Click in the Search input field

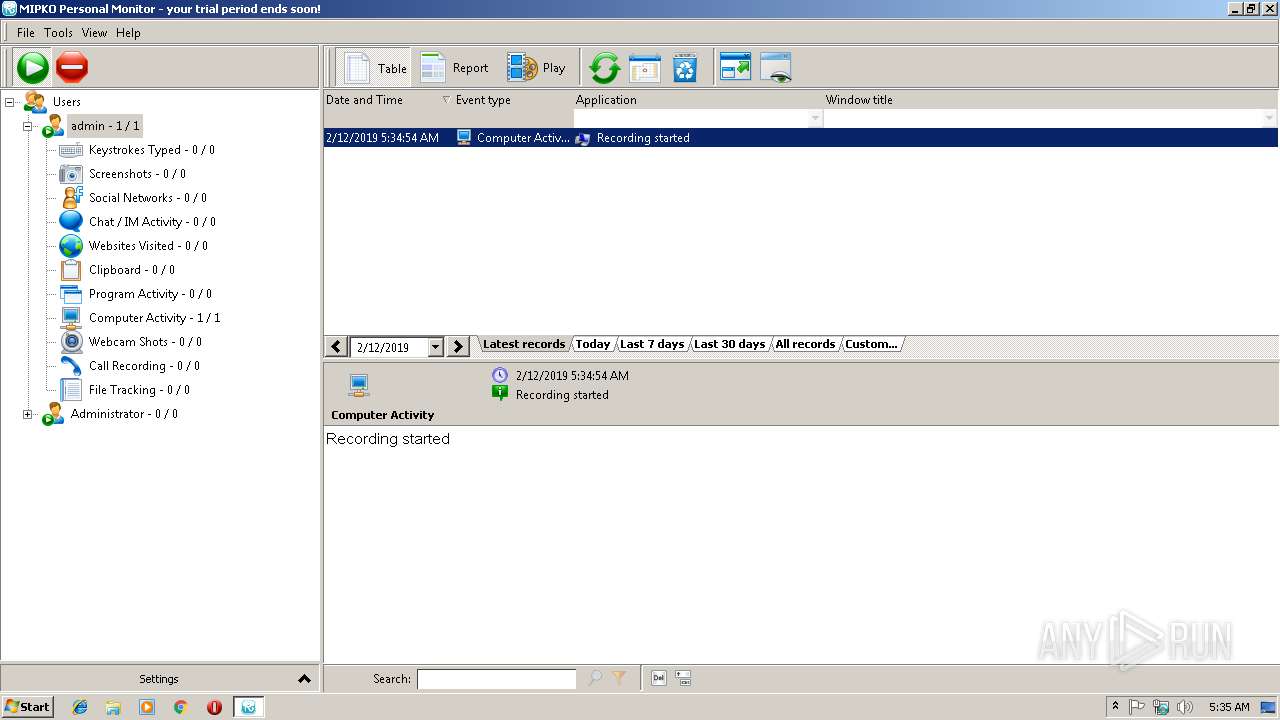coord(497,679)
